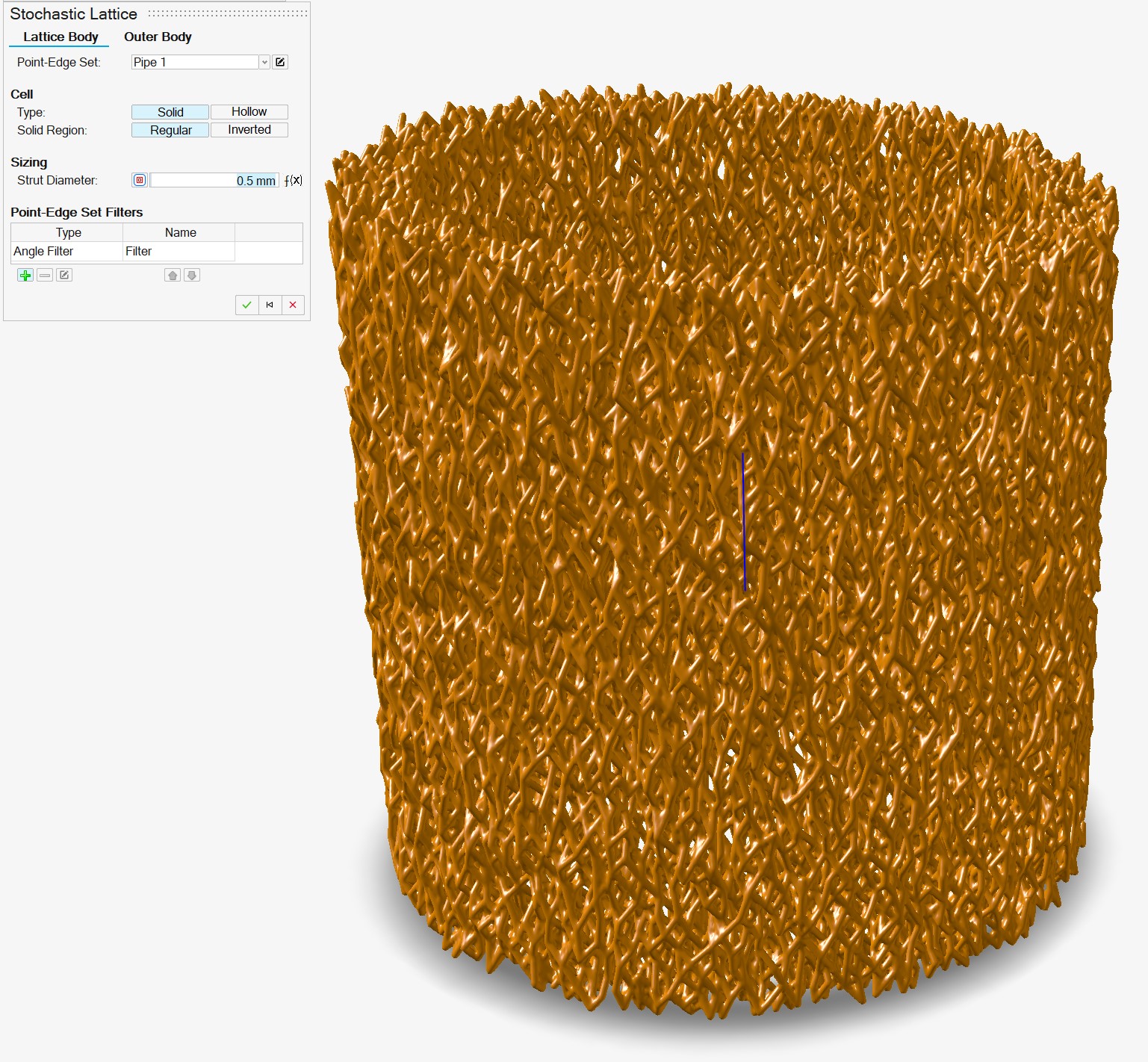Add a new point-edge set filter
This screenshot has width=1148, height=1062.
tap(25, 276)
